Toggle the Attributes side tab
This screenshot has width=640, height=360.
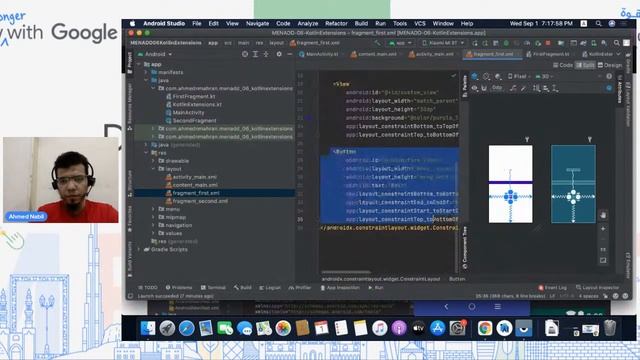click(620, 89)
